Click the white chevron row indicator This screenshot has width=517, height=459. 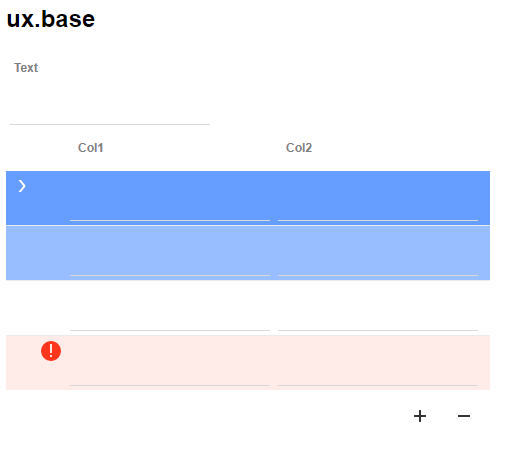pos(22,186)
